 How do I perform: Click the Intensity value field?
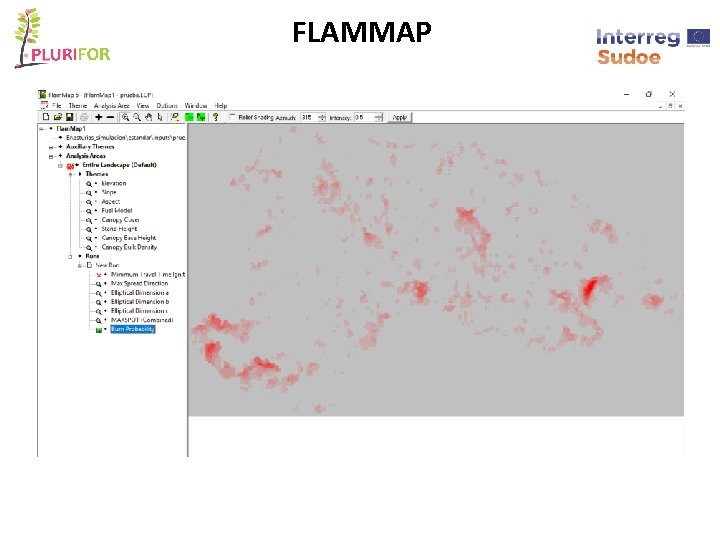(x=364, y=118)
